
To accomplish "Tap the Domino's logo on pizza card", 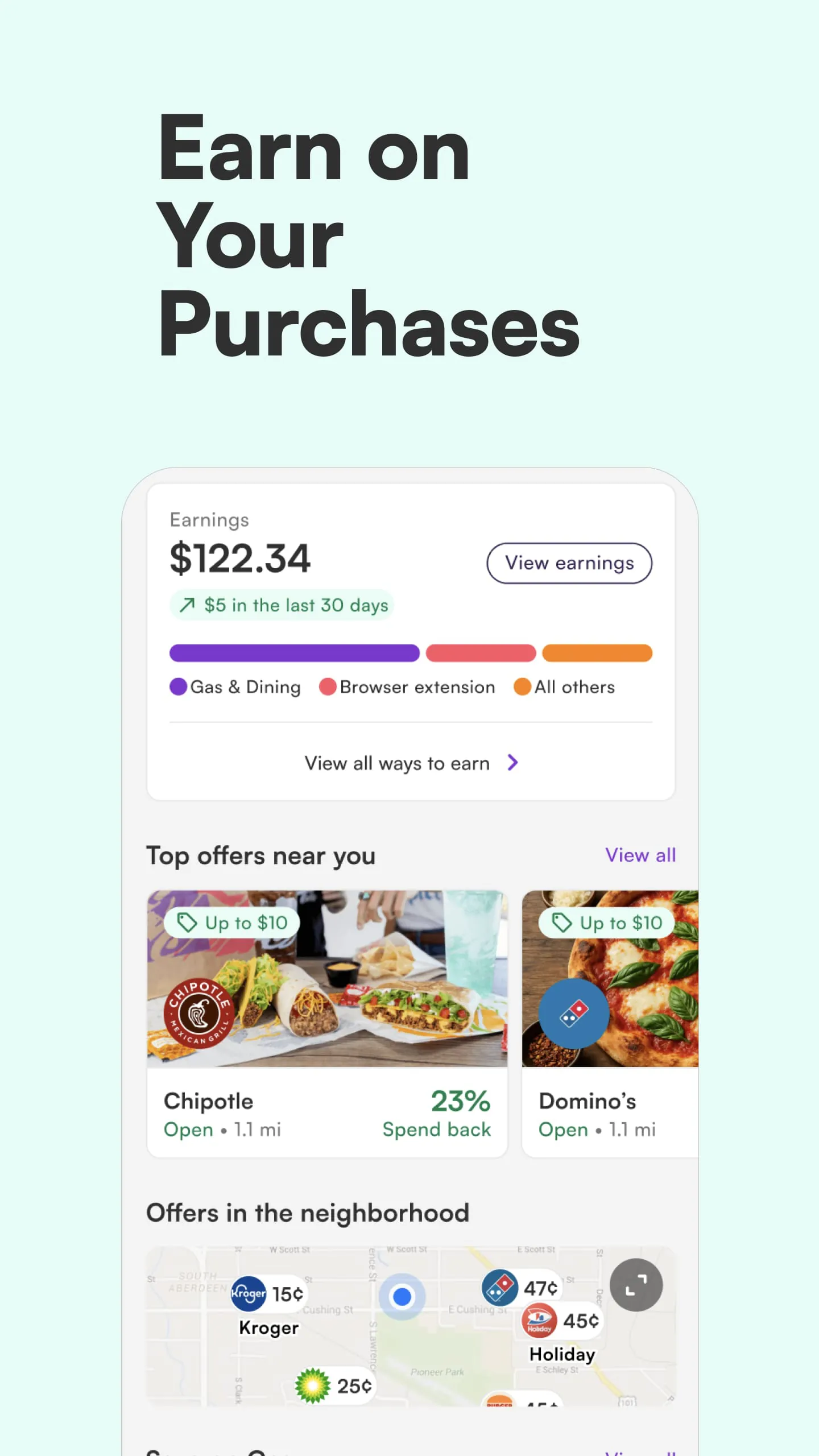I will click(x=573, y=1013).
